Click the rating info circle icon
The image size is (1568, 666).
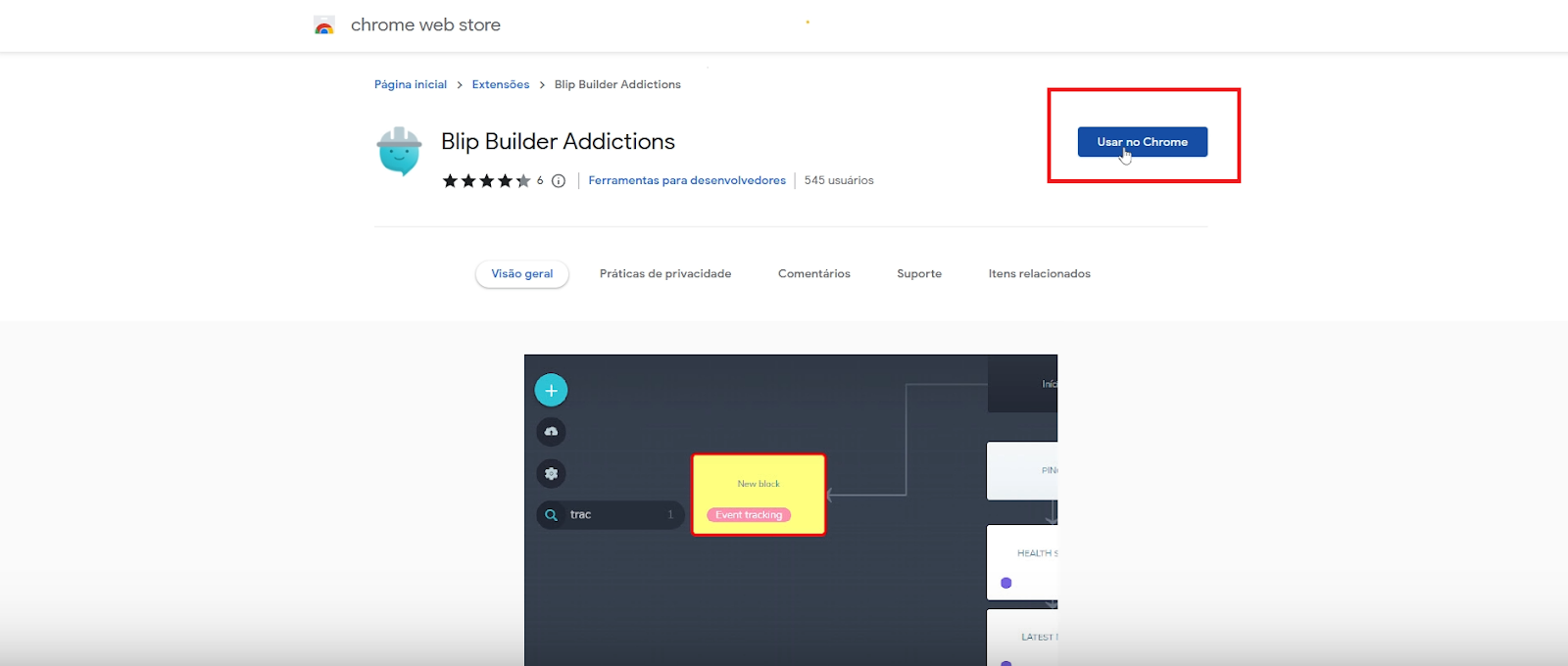coord(559,181)
